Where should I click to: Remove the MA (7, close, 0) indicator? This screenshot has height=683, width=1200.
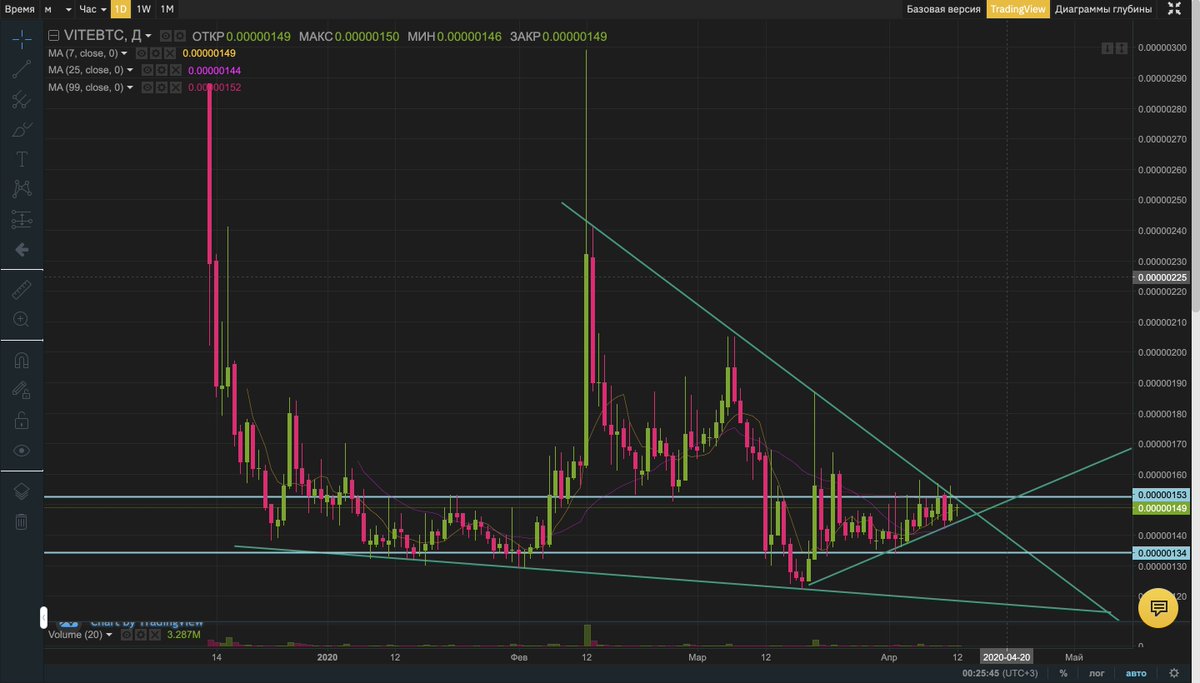pyautogui.click(x=170, y=53)
